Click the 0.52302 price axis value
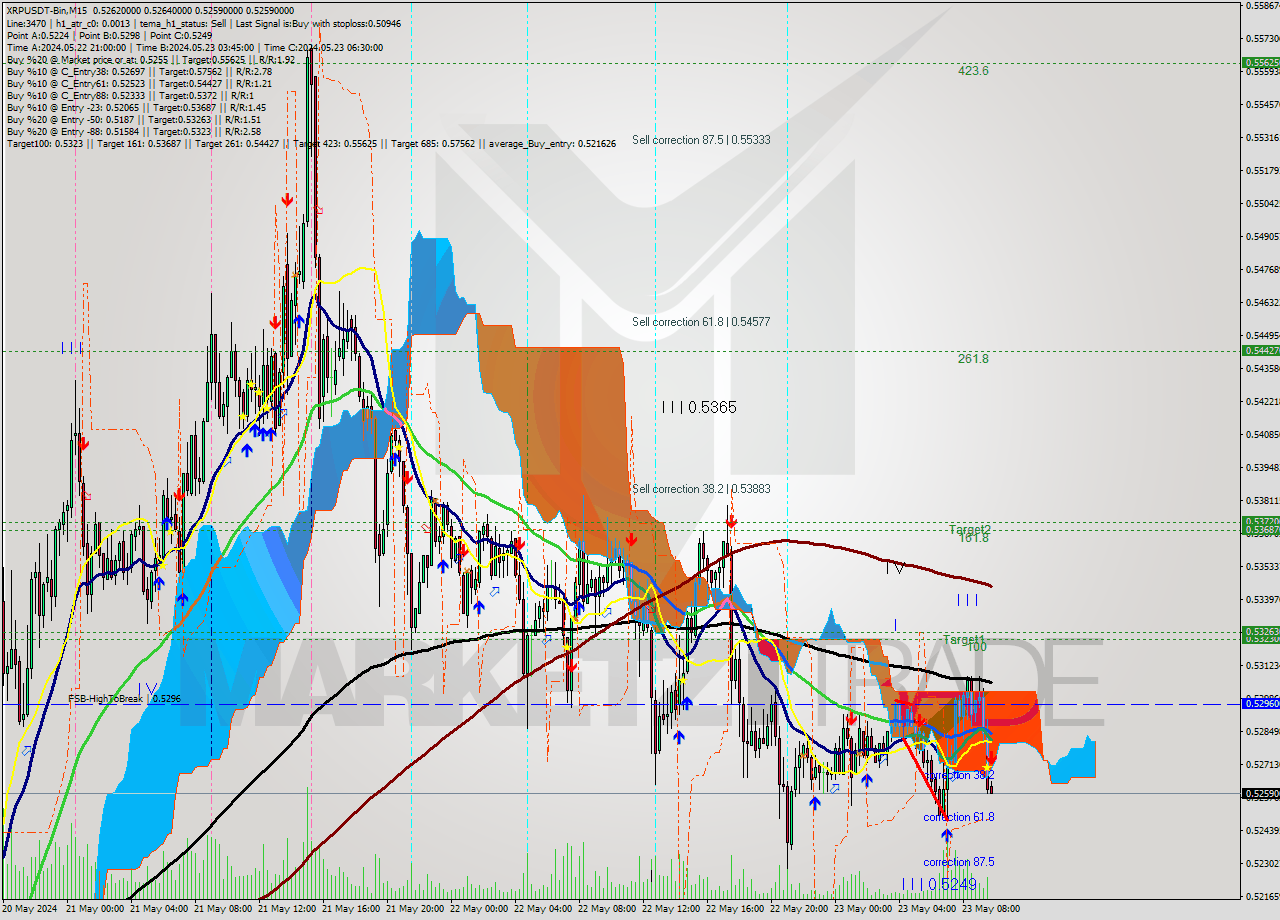Viewport: 1280px width, 920px height. point(1262,863)
